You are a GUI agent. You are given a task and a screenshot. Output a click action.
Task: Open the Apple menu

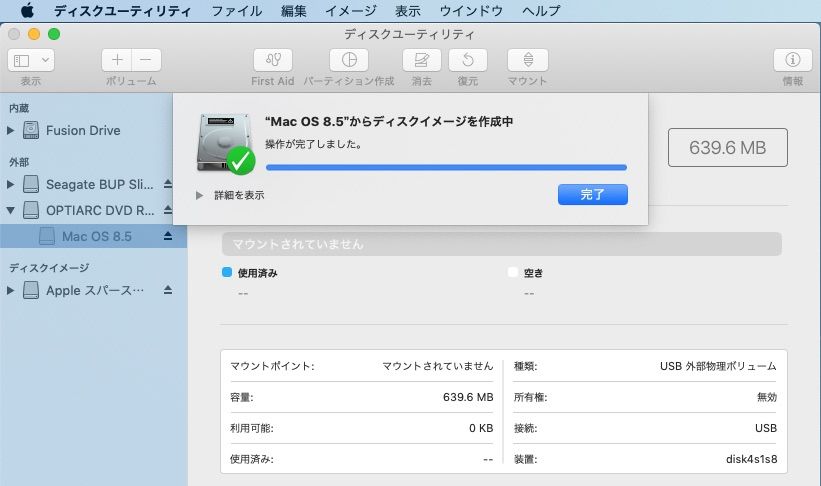click(x=27, y=10)
